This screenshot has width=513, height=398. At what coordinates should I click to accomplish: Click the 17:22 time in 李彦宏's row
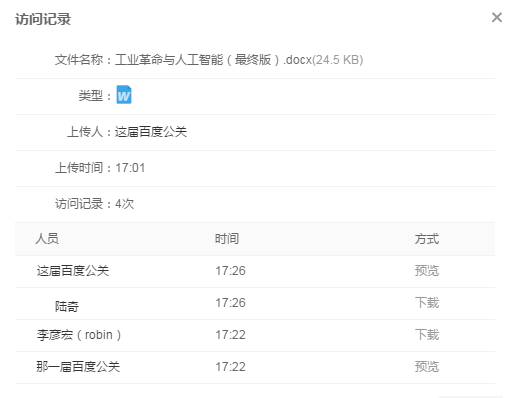coord(230,335)
